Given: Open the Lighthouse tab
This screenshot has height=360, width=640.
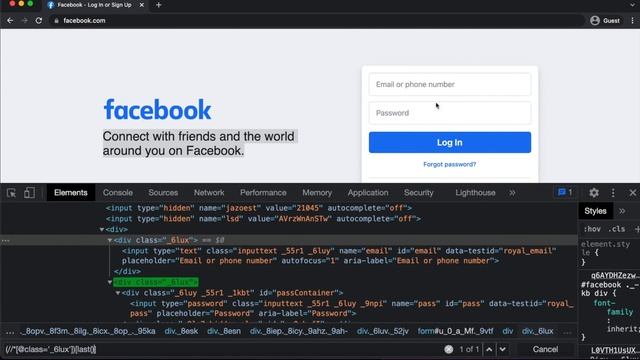Looking at the screenshot, I should 475,193.
